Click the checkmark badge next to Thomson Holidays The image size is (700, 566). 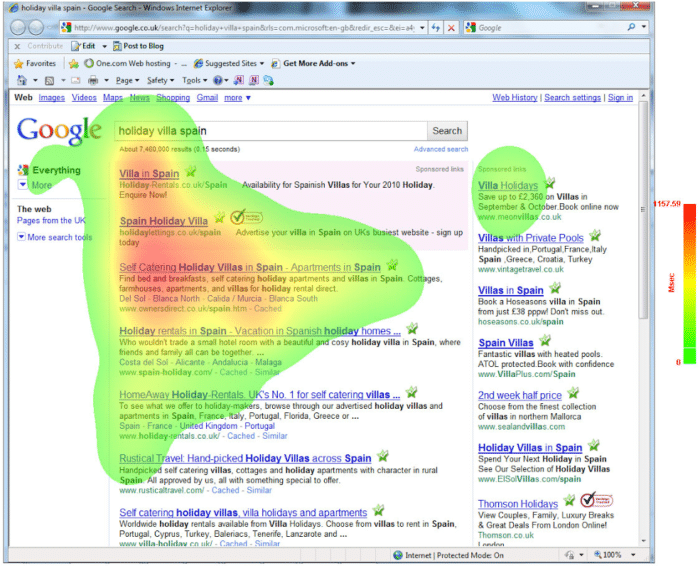pyautogui.click(x=596, y=500)
